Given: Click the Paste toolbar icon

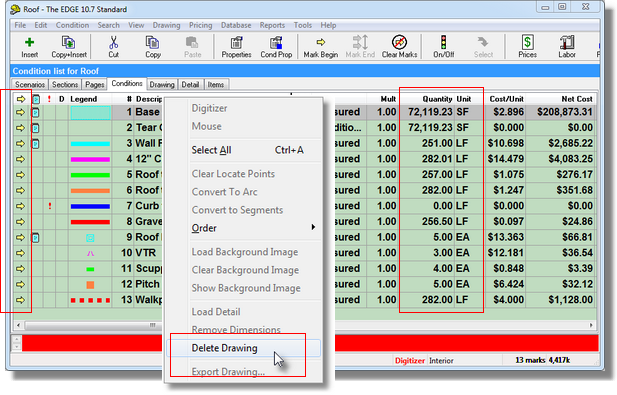Looking at the screenshot, I should coord(192,47).
